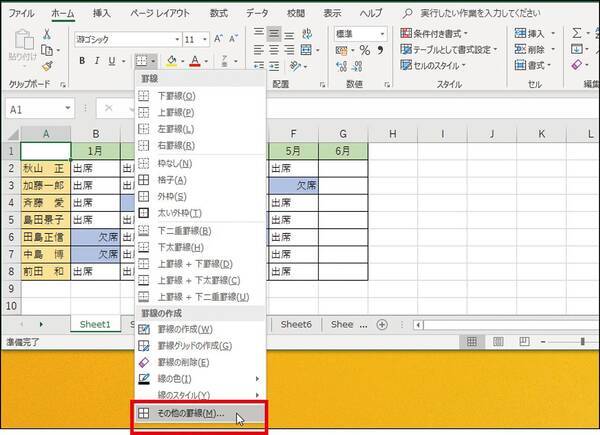Toggle bold formatting (B)
Image resolution: width=600 pixels, height=435 pixels.
(x=82, y=61)
